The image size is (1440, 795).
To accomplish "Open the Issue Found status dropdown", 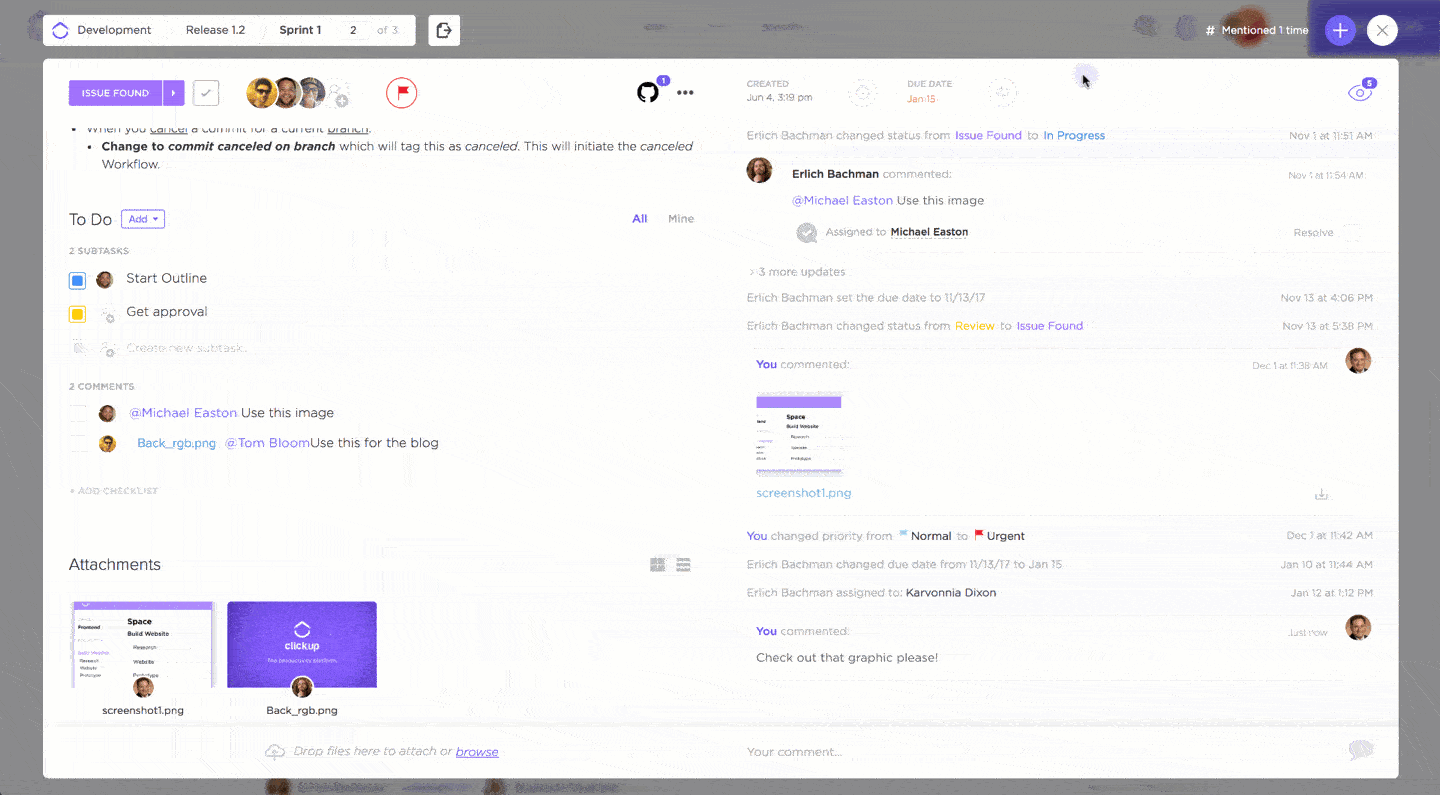I will [x=116, y=93].
